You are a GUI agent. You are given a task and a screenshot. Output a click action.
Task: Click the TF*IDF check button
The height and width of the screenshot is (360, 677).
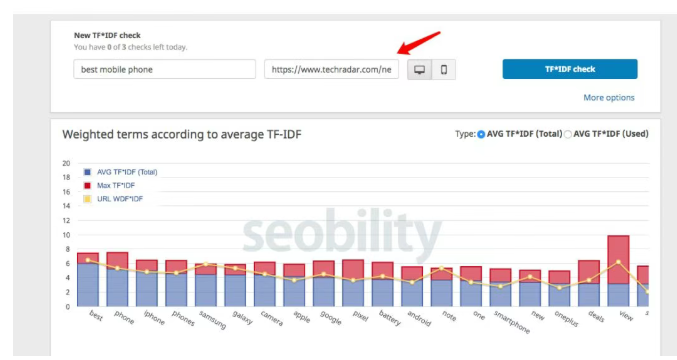point(570,69)
